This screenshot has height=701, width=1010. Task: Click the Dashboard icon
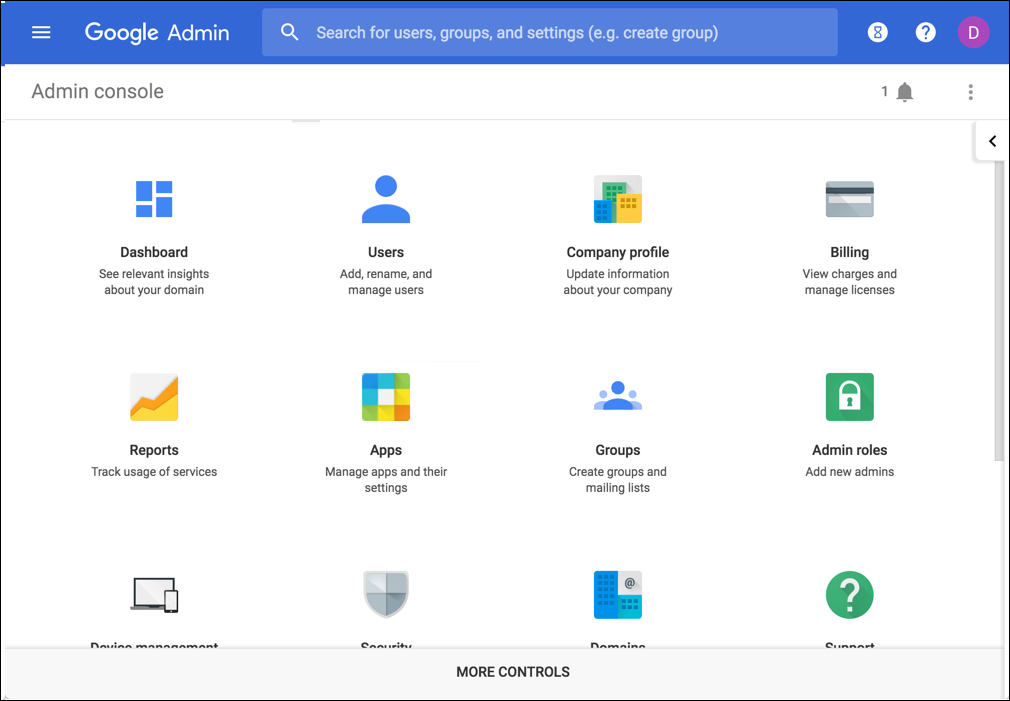[x=154, y=199]
